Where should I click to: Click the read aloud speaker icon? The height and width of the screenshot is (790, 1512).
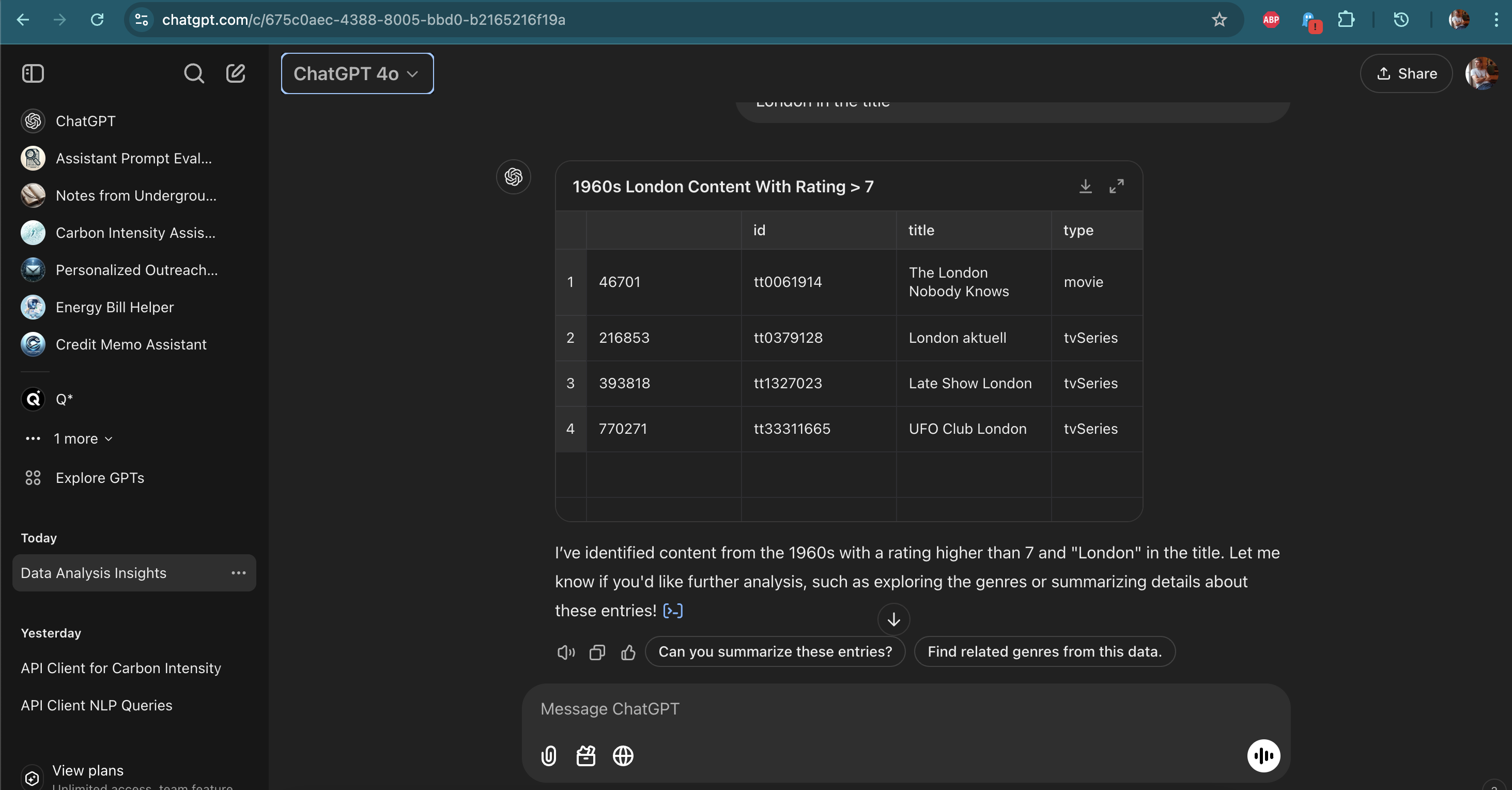(x=566, y=652)
